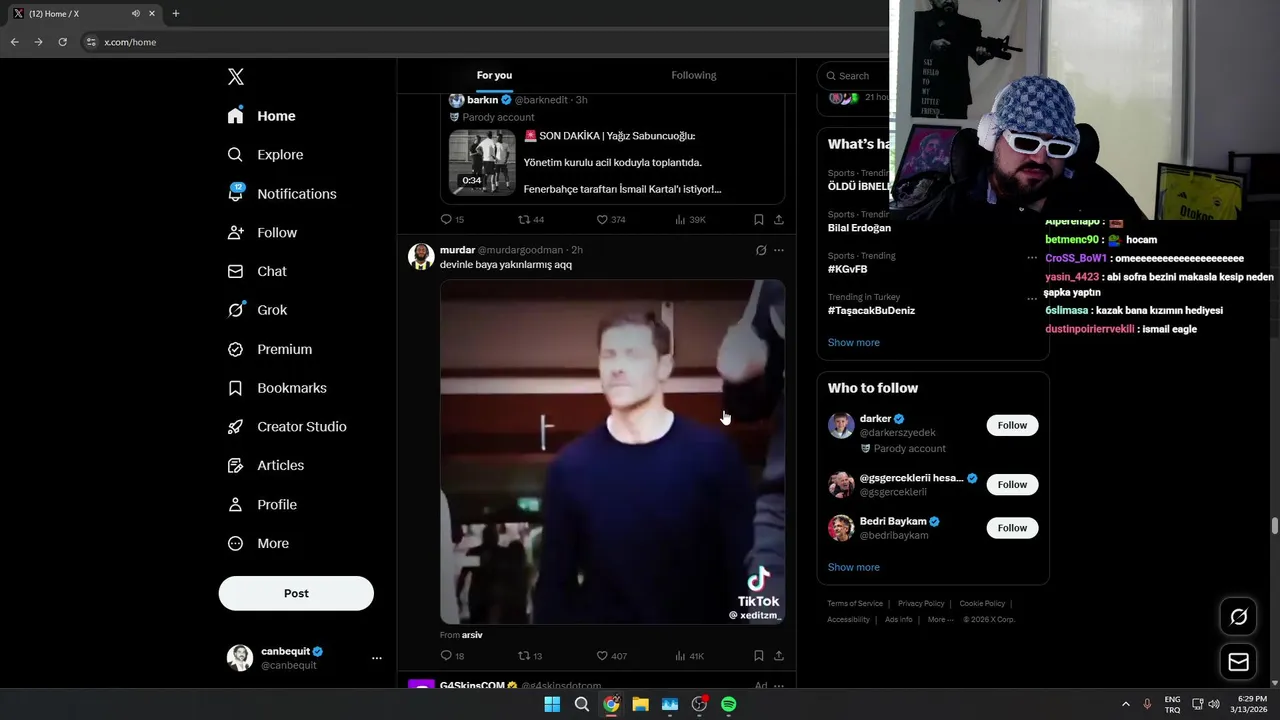1280x720 pixels.
Task: Share barkın's post
Action: pyautogui.click(x=779, y=219)
